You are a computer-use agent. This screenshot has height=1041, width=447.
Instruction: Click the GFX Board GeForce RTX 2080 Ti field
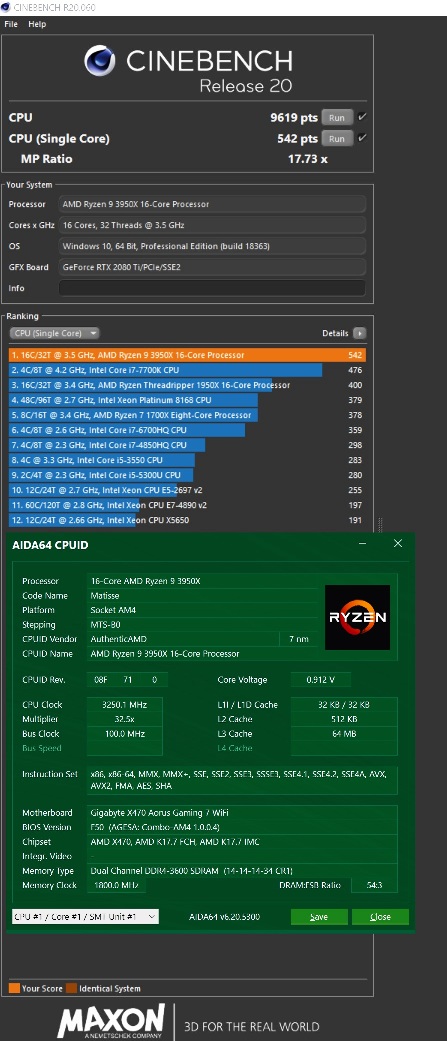[x=212, y=267]
